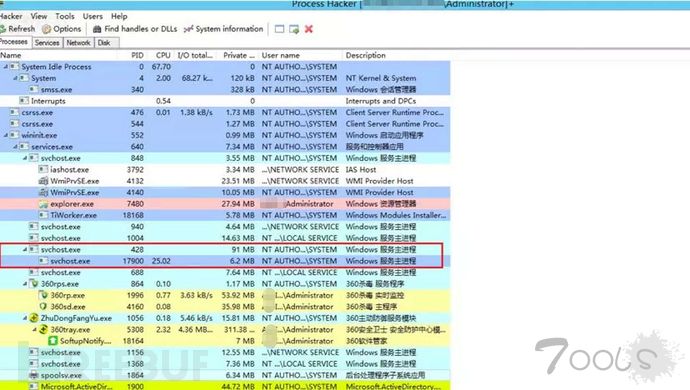Click the Refresh toolbar icon
This screenshot has width=690, height=390.
[x=3, y=29]
